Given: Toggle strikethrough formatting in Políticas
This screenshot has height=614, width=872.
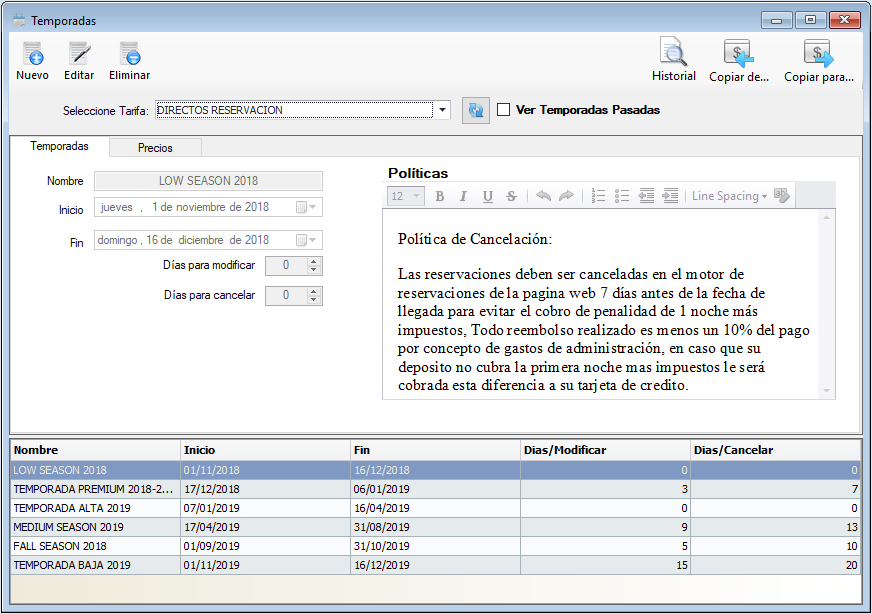Looking at the screenshot, I should click(x=512, y=196).
